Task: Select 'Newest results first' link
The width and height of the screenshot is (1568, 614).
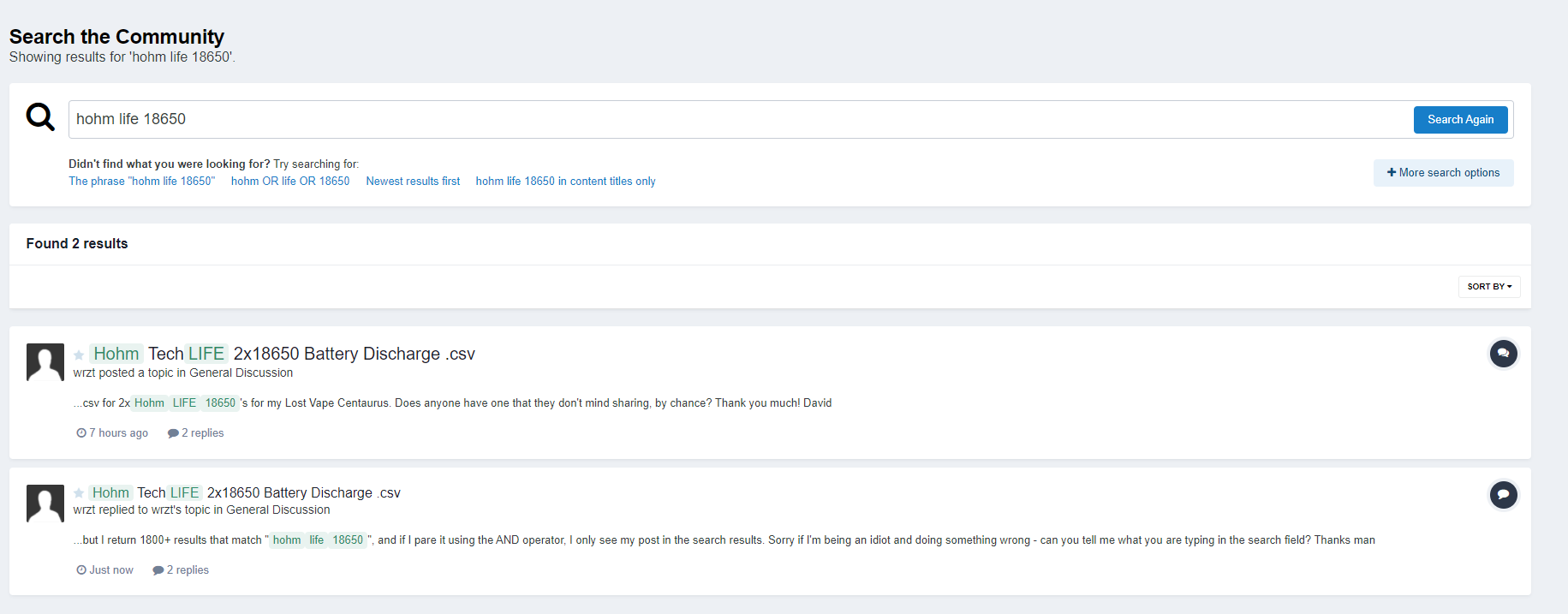Action: coord(413,182)
